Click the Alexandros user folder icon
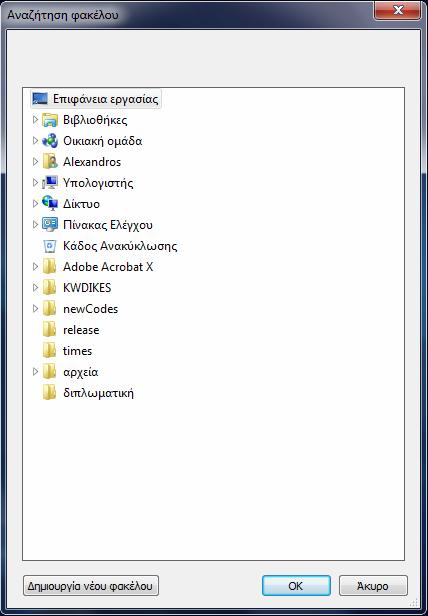 click(50, 162)
